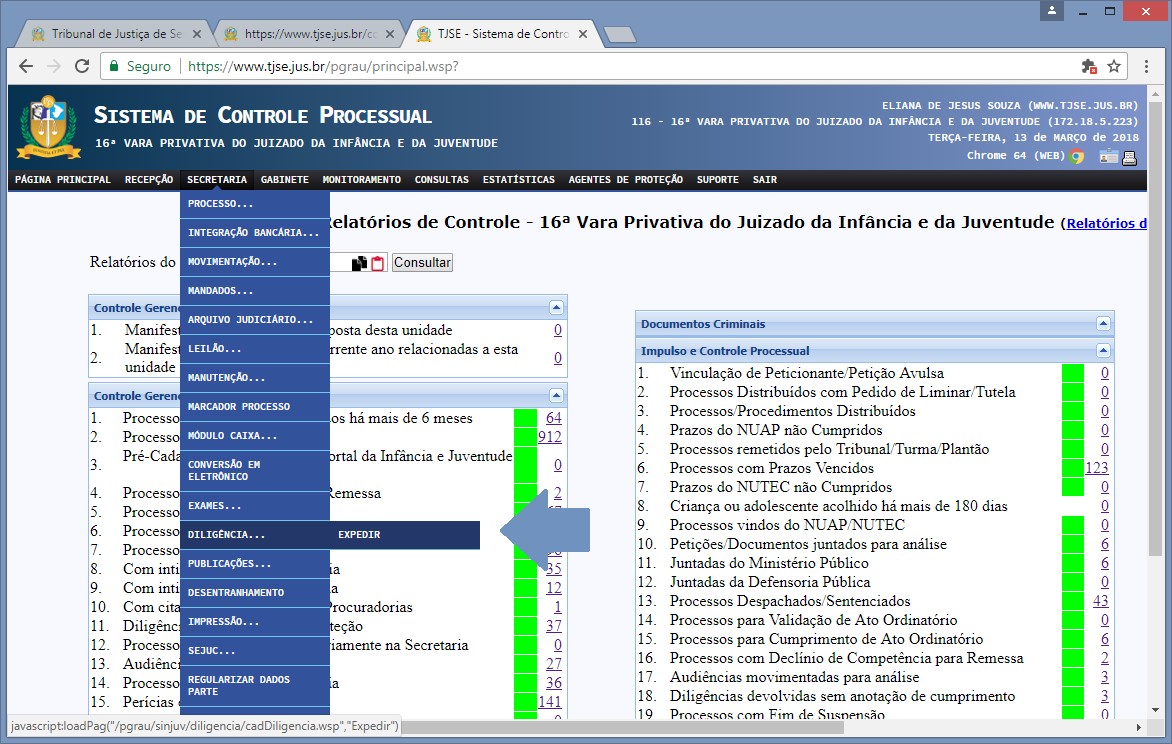Open Chrome's three-dot menu
This screenshot has width=1172, height=744.
1145,66
